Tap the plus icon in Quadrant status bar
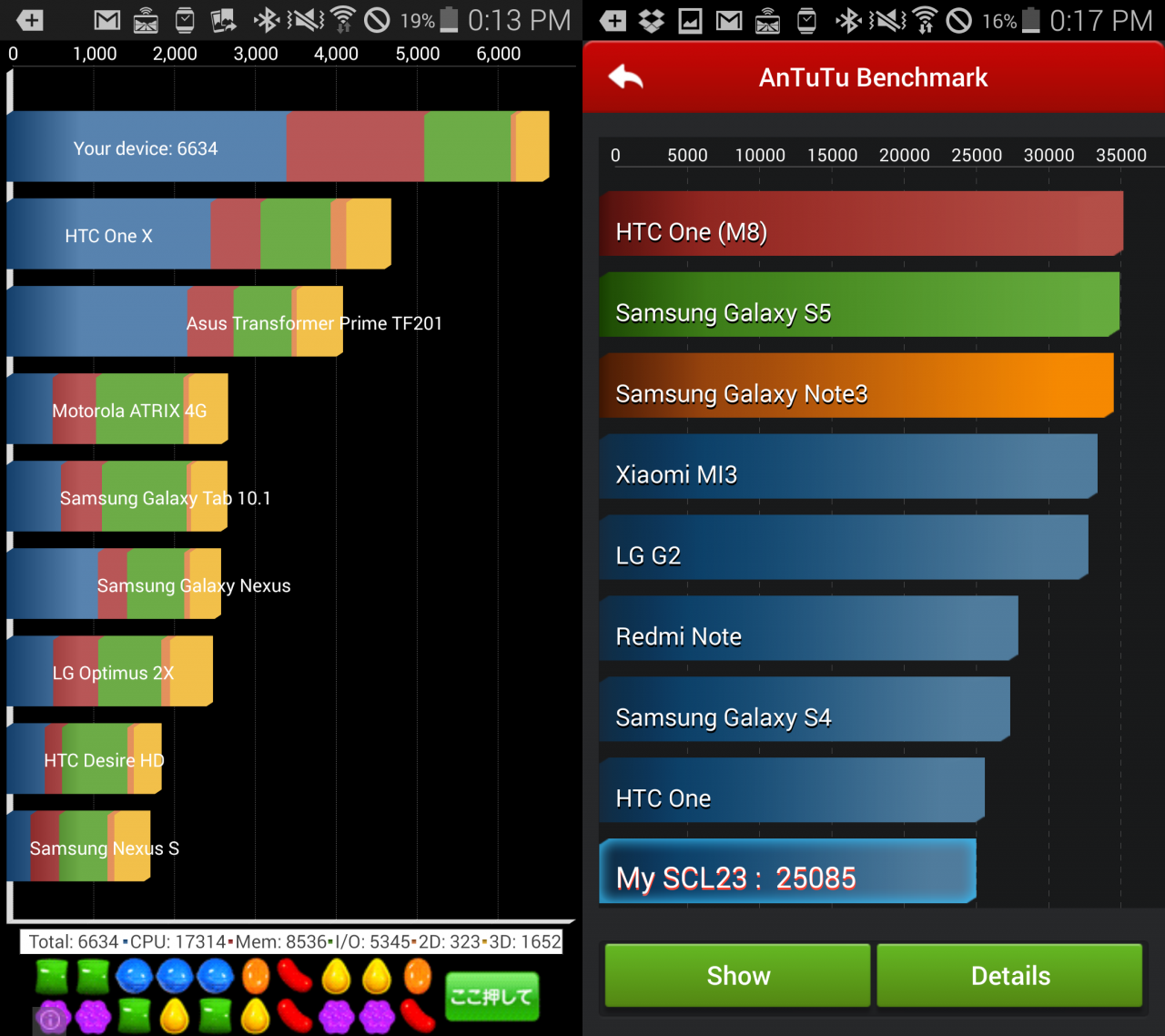Screen dimensions: 1165x1036 click(x=30, y=20)
